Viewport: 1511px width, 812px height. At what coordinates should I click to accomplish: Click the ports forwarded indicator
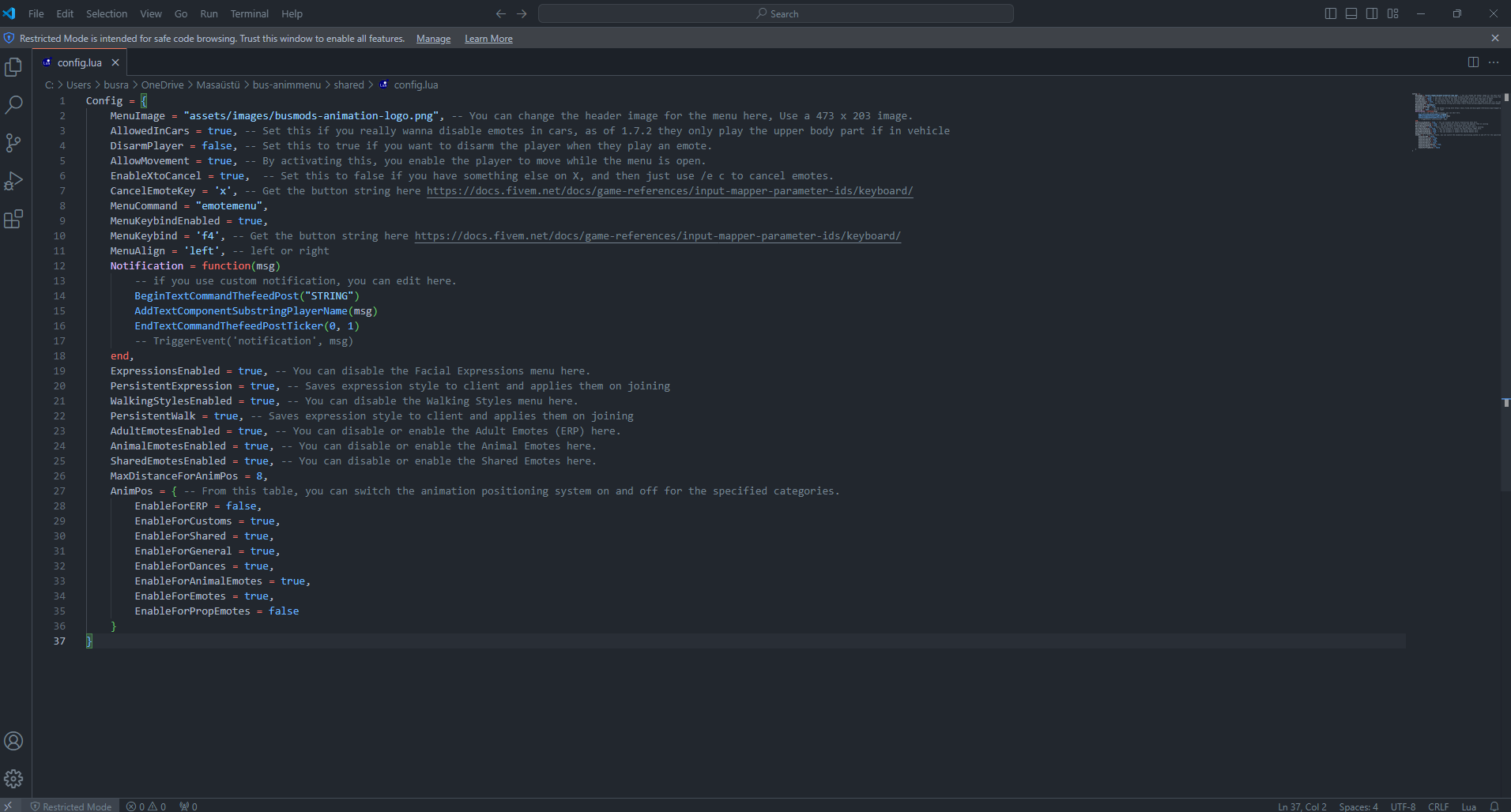188,806
